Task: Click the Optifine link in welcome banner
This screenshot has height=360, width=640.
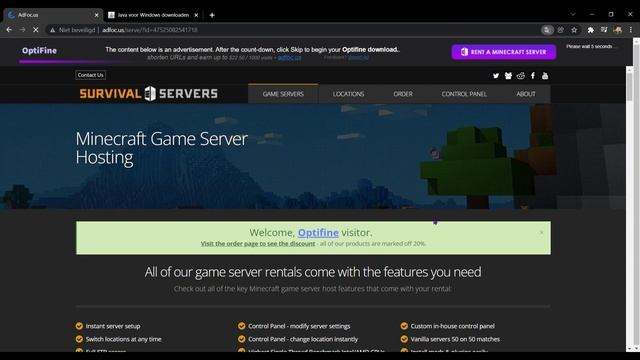Action: coord(318,233)
